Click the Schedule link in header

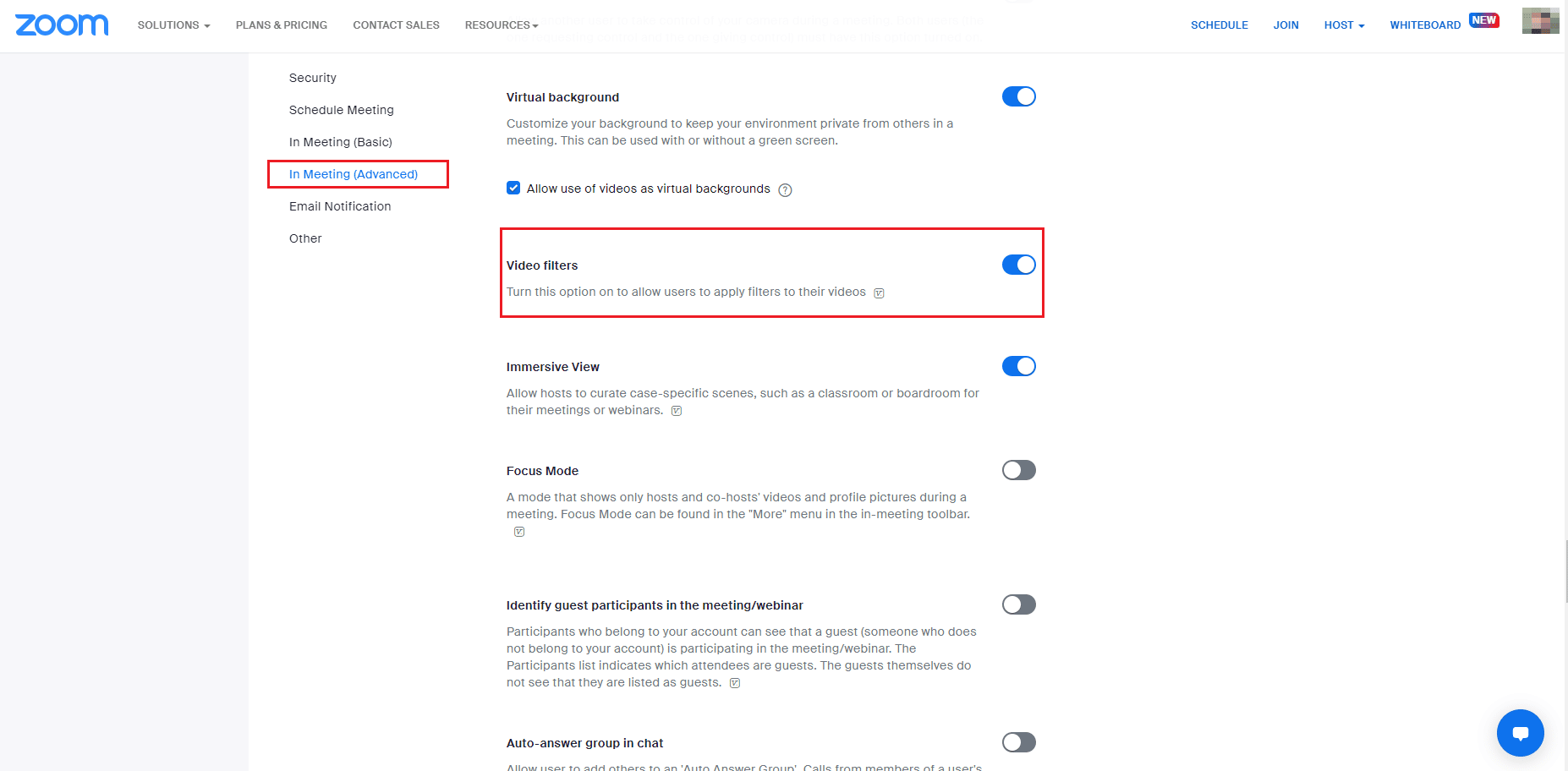click(1219, 25)
